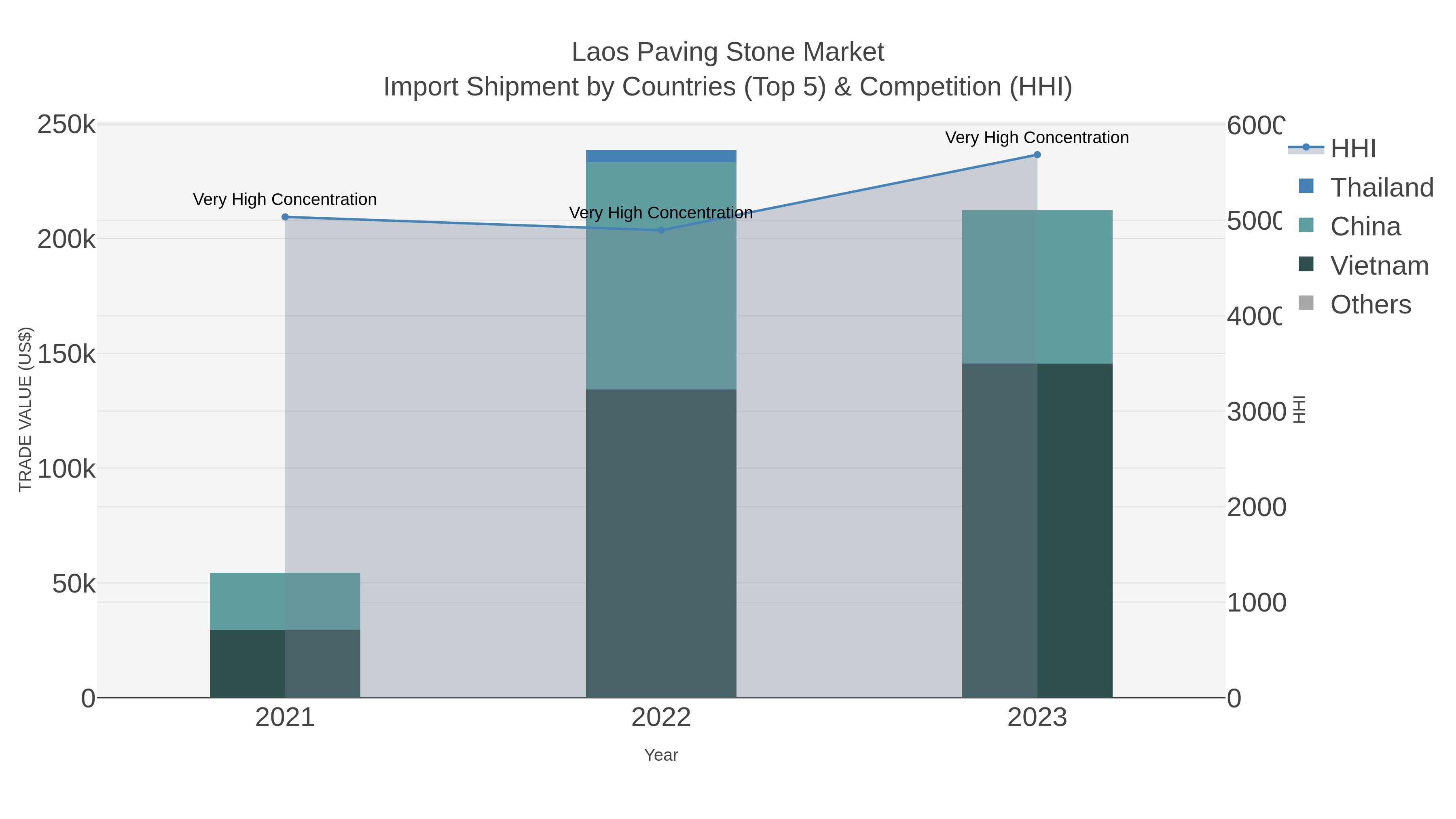1456x819 pixels.
Task: Click the Vietnam dark green legend swatch
Action: tap(1306, 264)
